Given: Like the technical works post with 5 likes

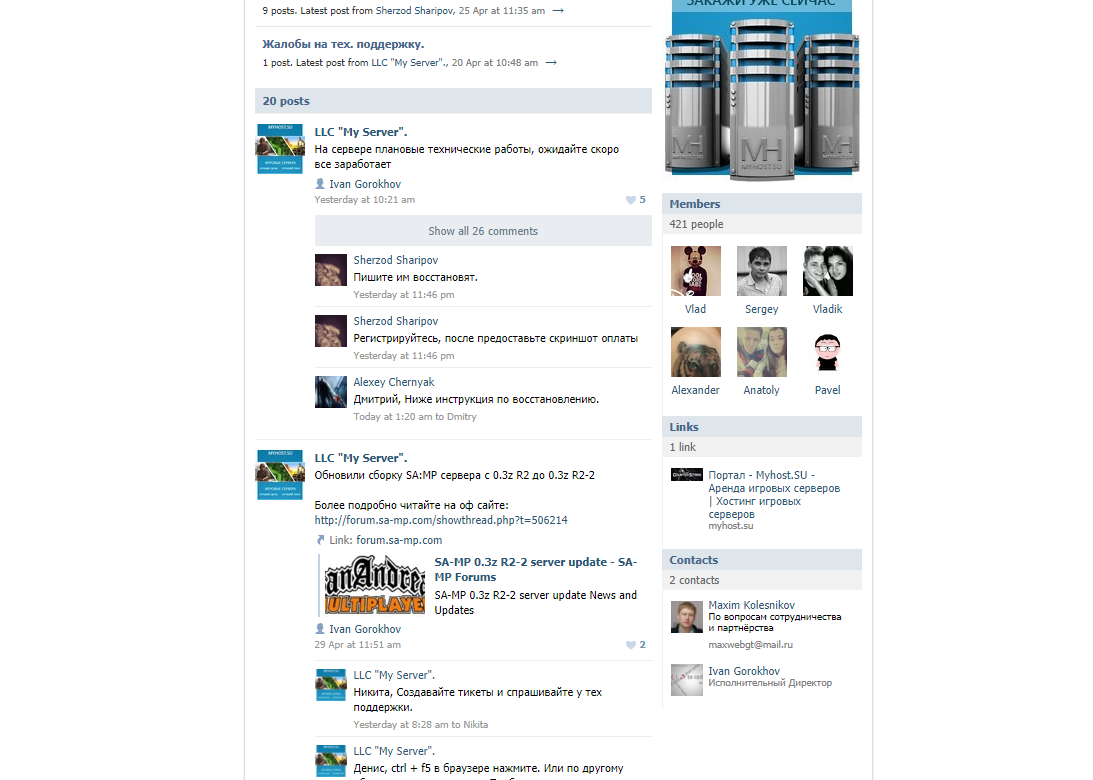Looking at the screenshot, I should 635,200.
